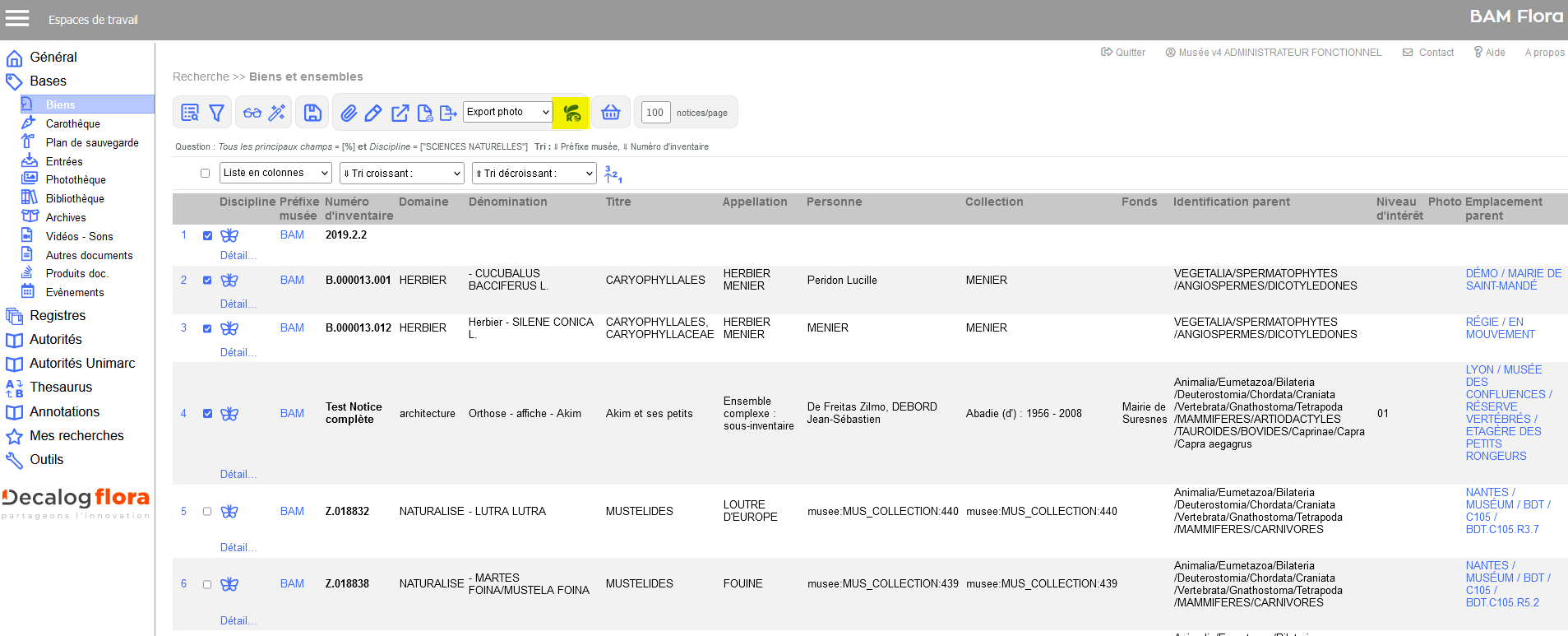Uncheck the checkbox for record 2019.2.2
Viewport: 1568px width, 636px height.
tap(207, 236)
